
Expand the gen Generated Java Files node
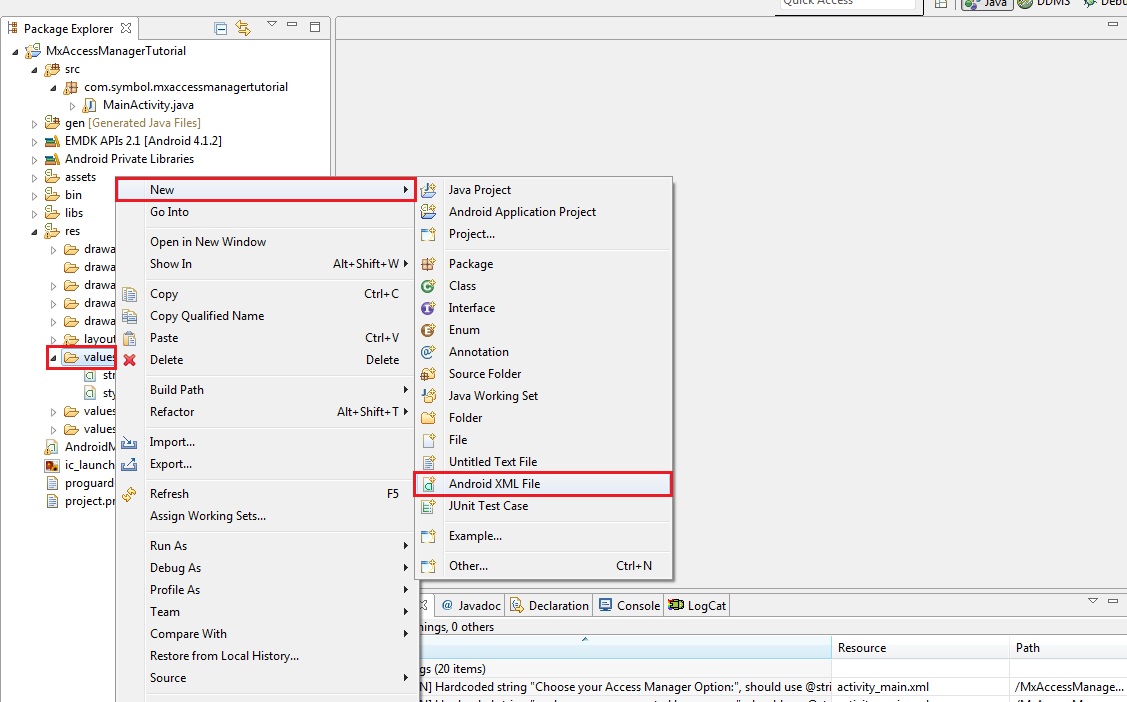point(34,123)
